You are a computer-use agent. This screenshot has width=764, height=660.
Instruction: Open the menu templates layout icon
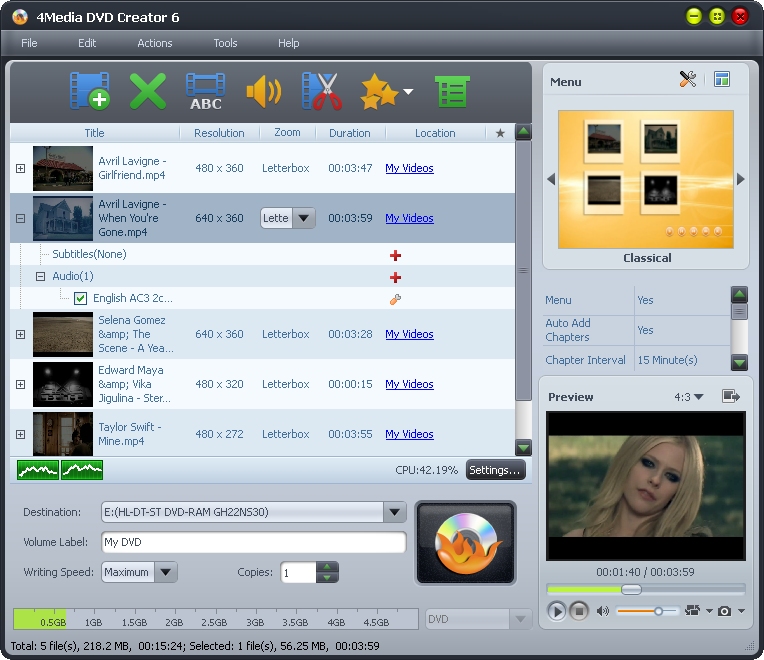click(x=722, y=79)
